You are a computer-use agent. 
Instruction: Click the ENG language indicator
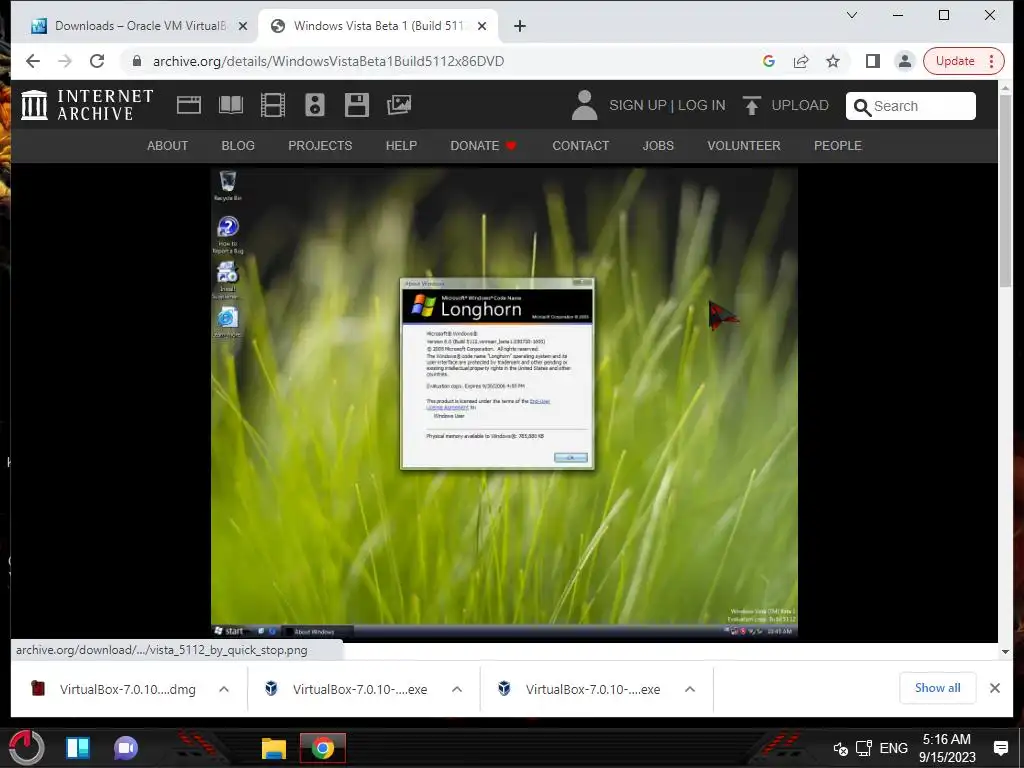(893, 748)
